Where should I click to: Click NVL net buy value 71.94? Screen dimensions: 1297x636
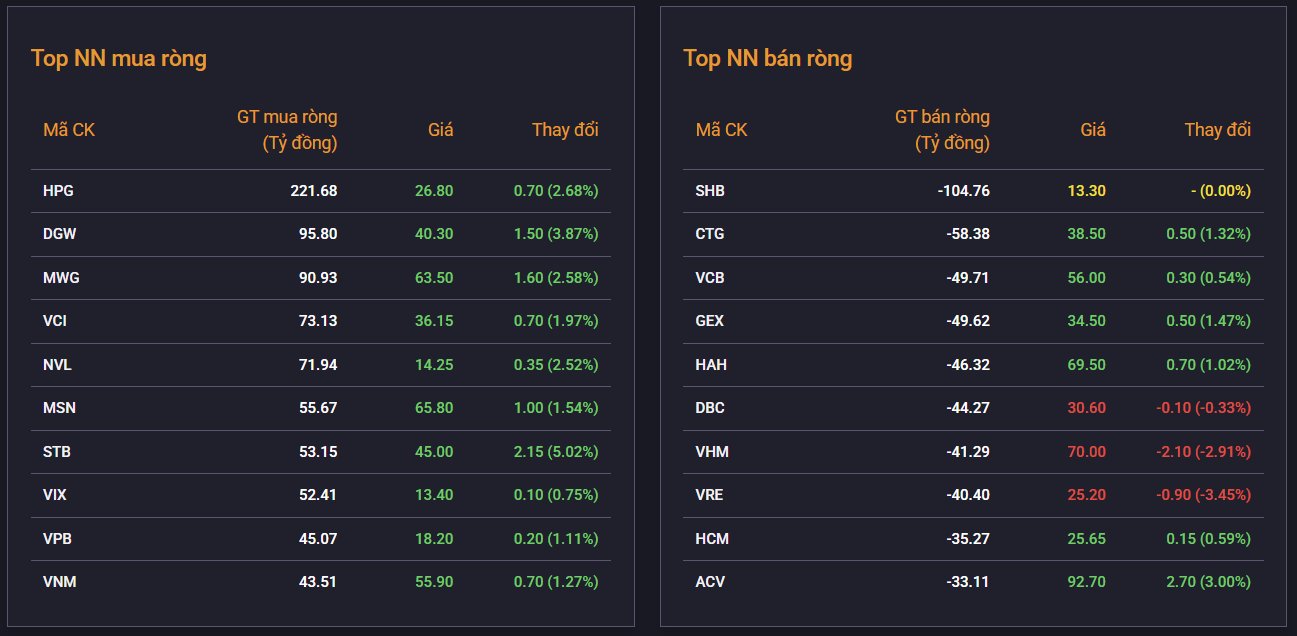pos(318,365)
